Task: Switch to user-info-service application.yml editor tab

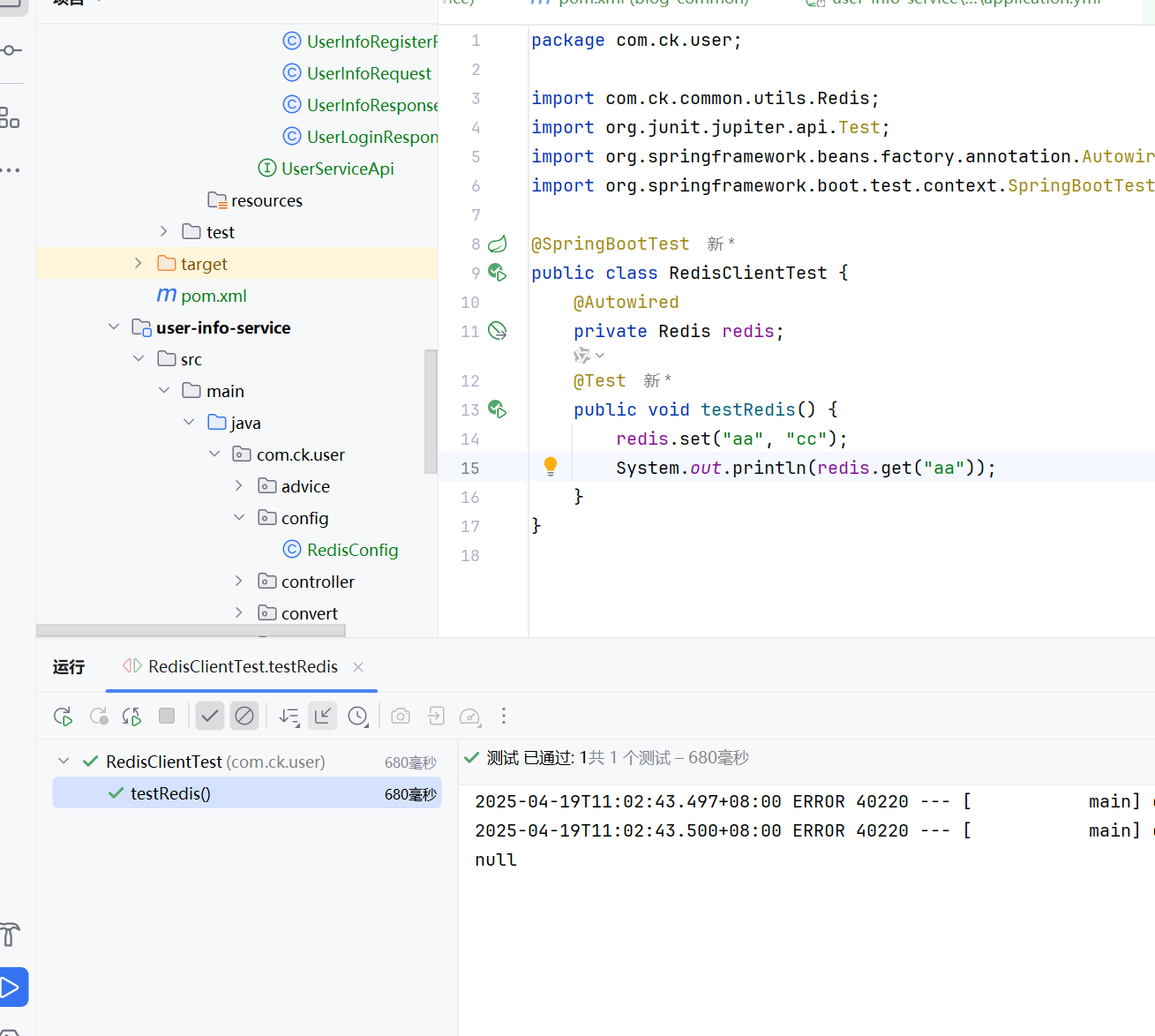Action: click(955, 3)
